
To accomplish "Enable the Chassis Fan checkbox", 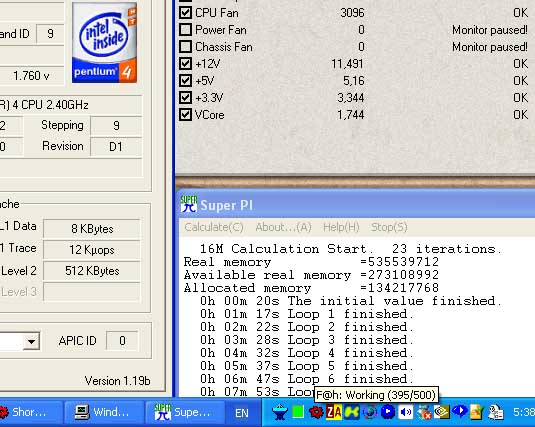I will tap(185, 46).
